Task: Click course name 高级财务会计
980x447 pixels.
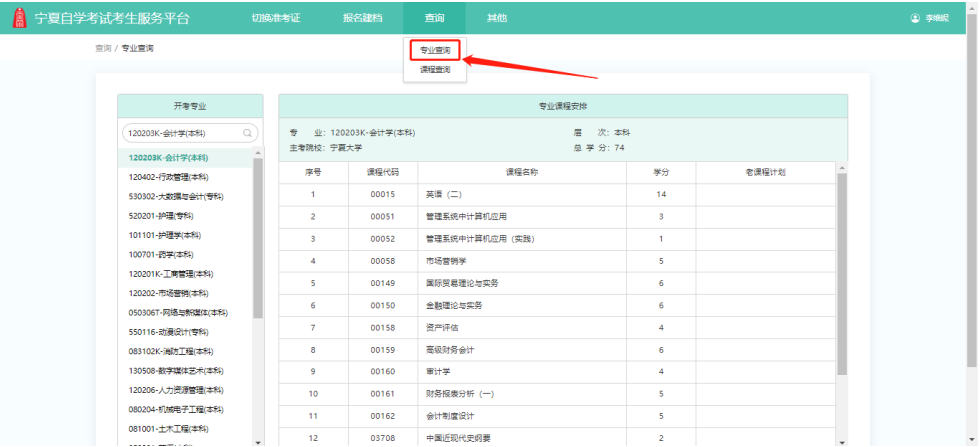Action: (449, 349)
